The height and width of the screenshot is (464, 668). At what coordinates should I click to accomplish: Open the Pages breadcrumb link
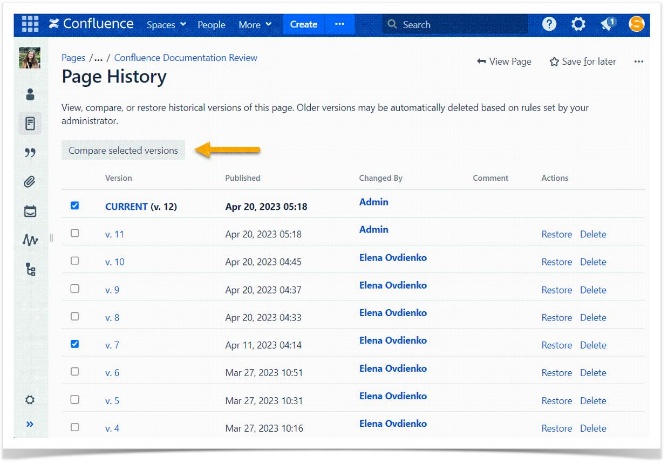73,58
